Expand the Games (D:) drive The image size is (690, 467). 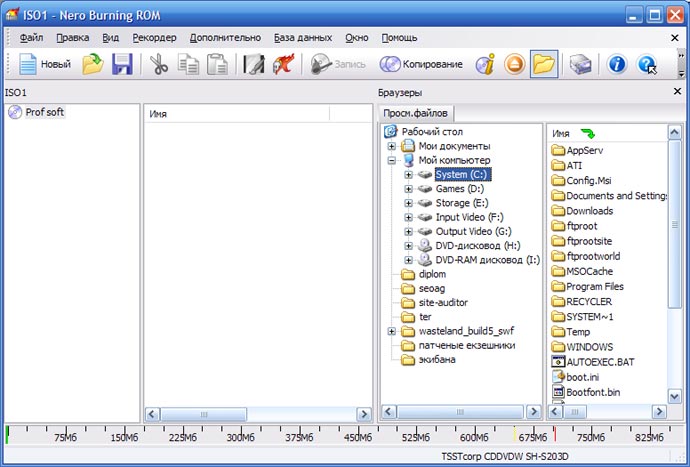[408, 189]
